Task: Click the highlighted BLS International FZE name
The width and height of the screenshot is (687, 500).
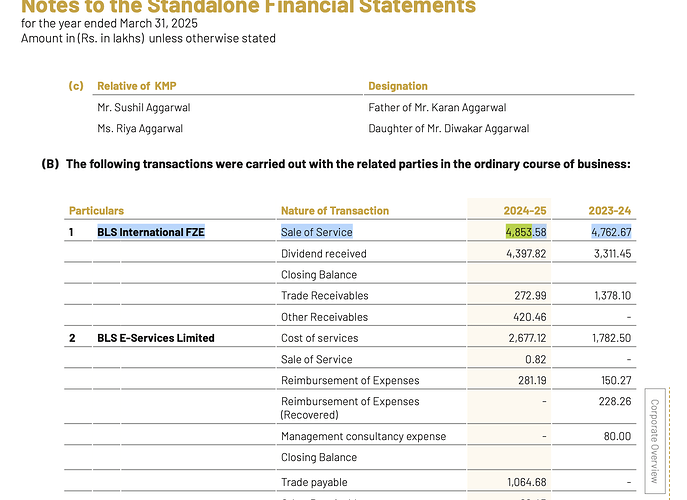Action: [x=153, y=232]
